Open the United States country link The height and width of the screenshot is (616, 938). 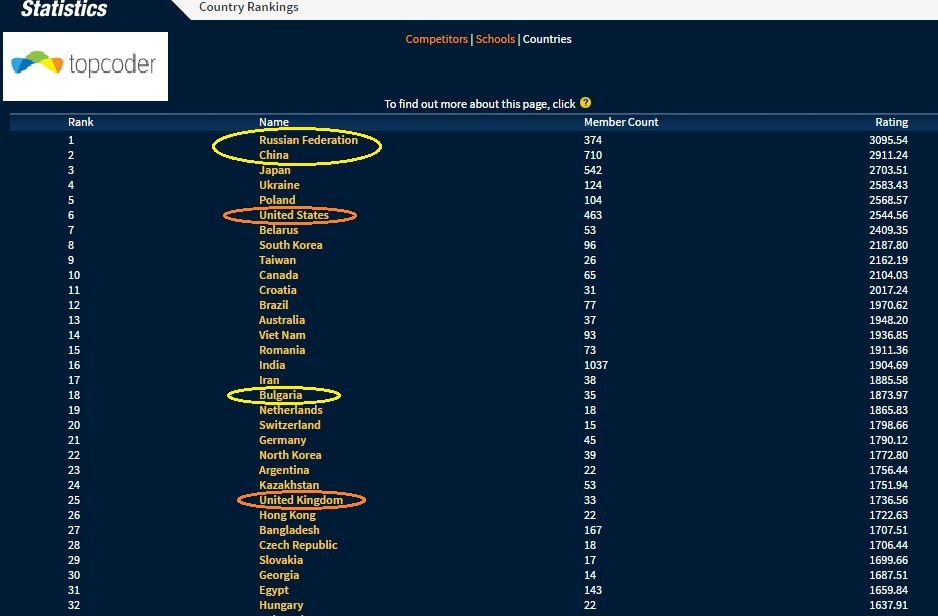(x=294, y=215)
